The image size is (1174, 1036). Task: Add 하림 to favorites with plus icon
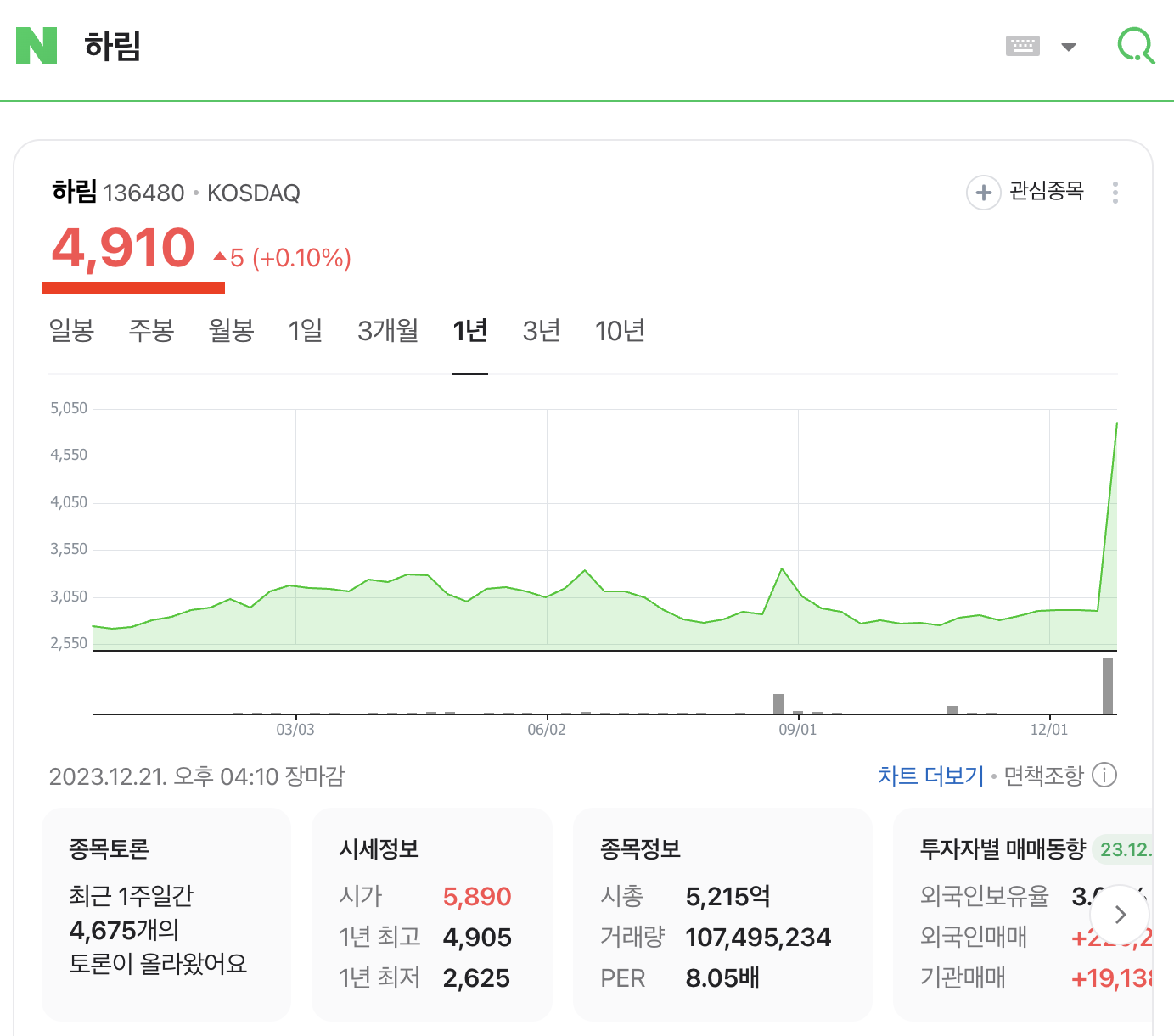pyautogui.click(x=983, y=193)
